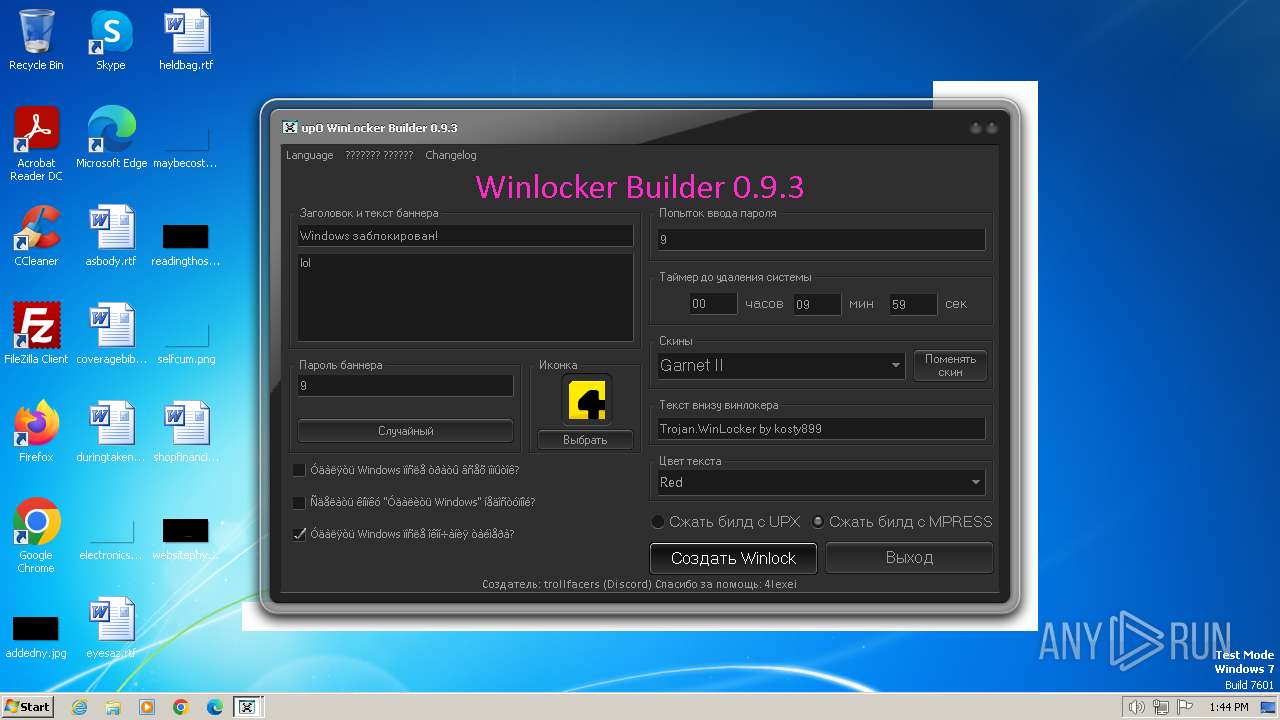The width and height of the screenshot is (1280, 720).
Task: Click the banner text area containing lol
Action: 465,297
